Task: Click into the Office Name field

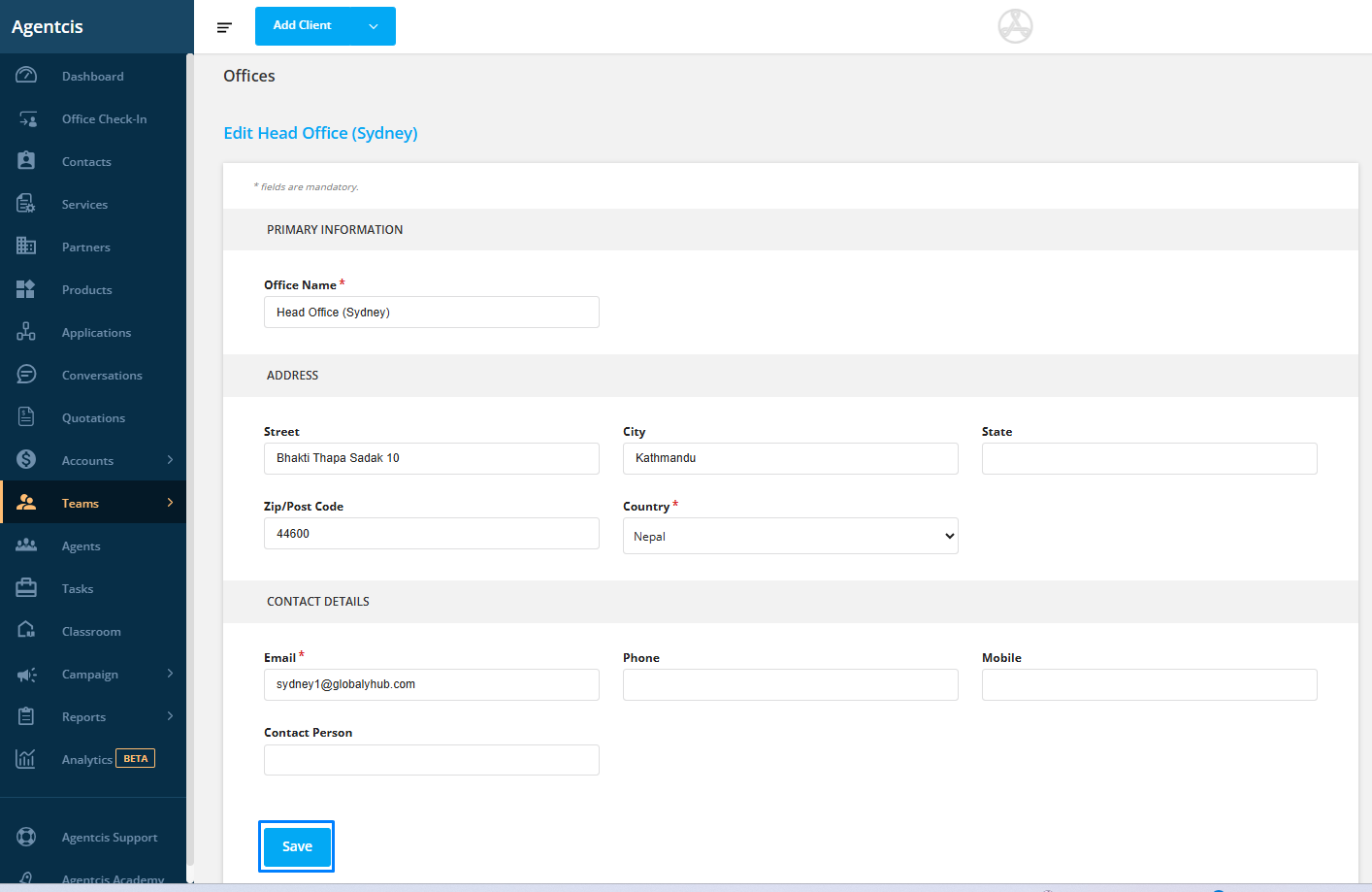Action: click(x=431, y=313)
